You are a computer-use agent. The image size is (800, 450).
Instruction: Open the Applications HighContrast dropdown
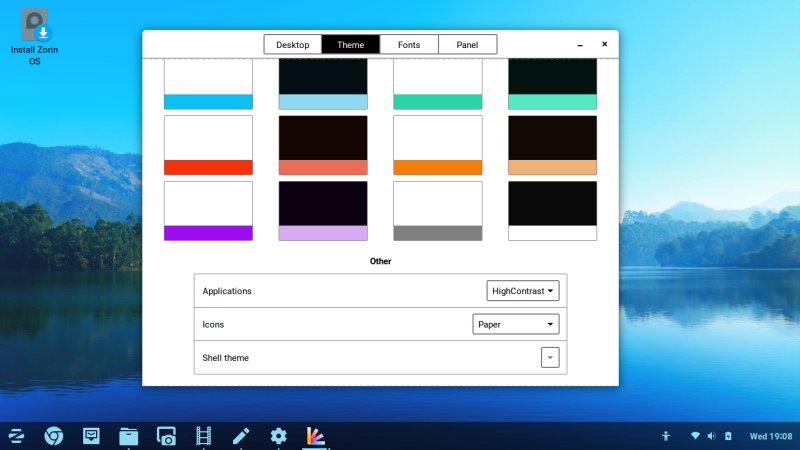click(x=523, y=291)
